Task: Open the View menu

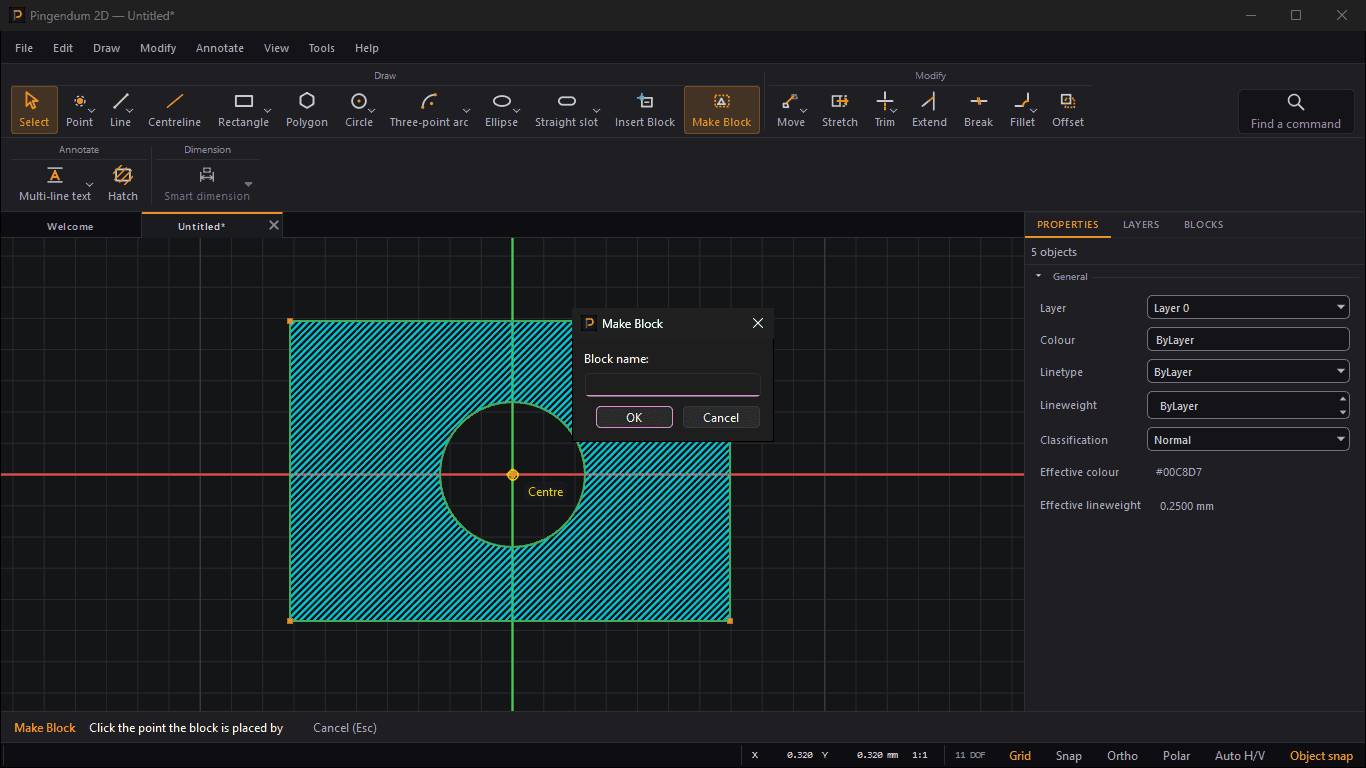Action: (x=276, y=48)
